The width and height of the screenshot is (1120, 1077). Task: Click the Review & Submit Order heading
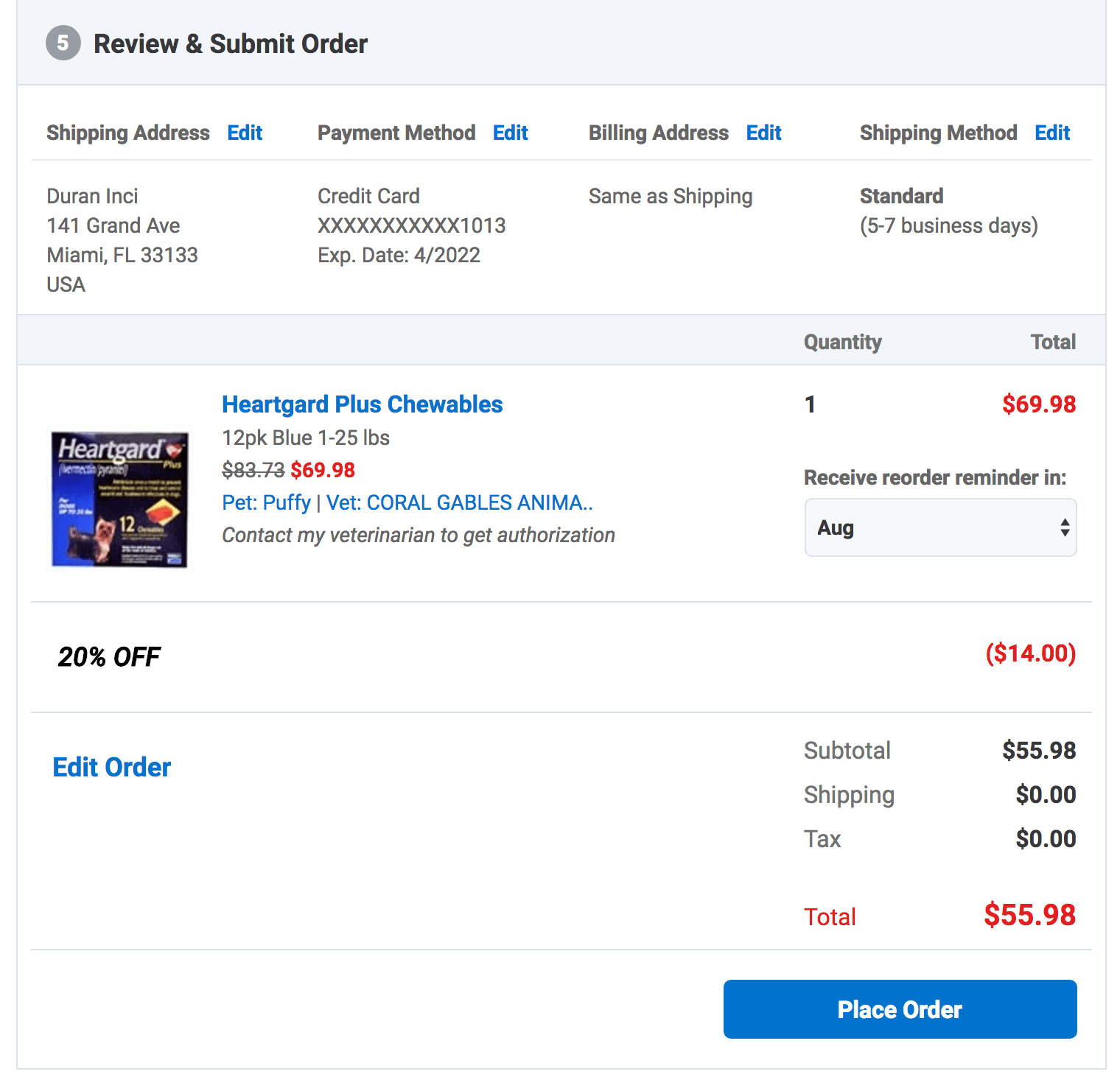pyautogui.click(x=230, y=43)
